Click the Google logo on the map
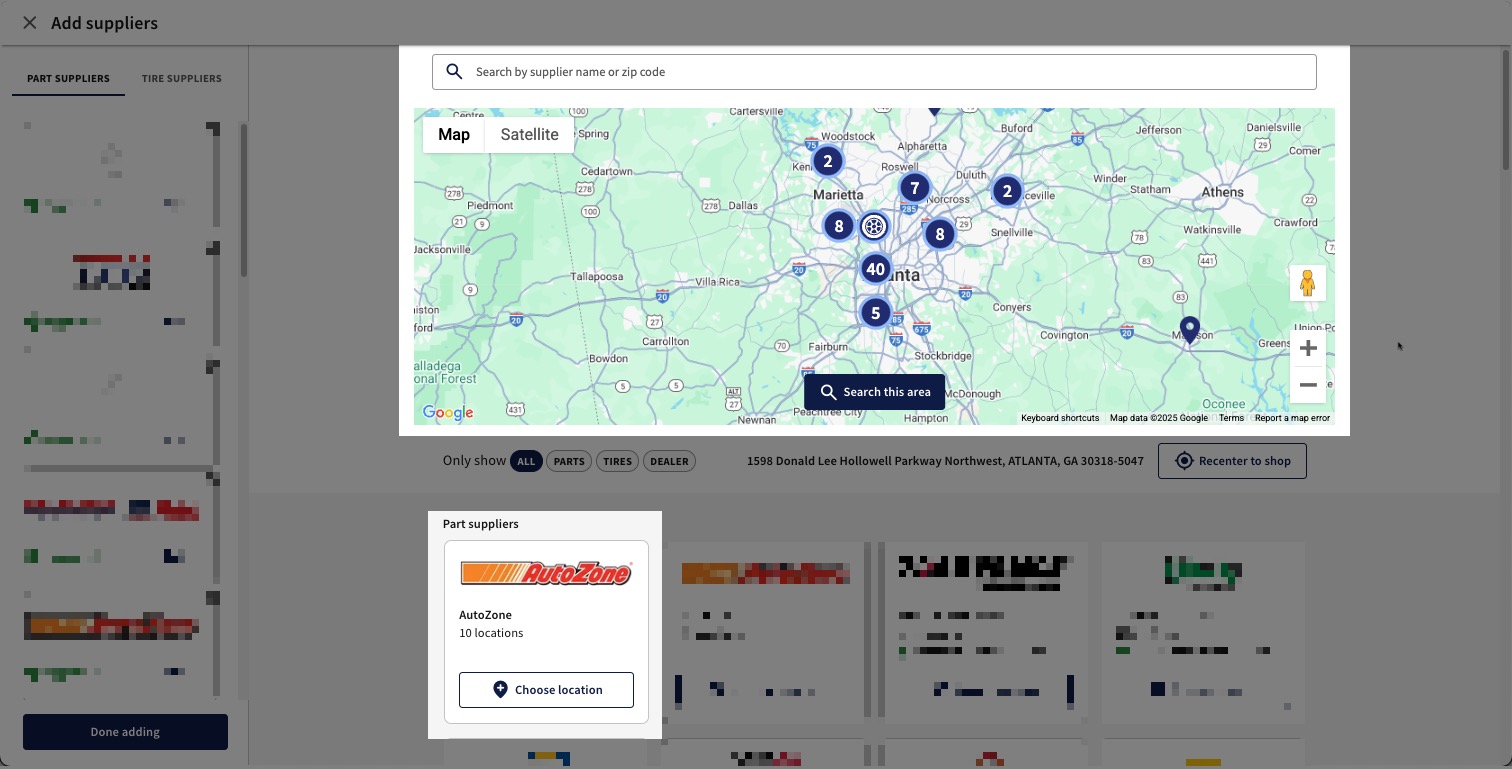The image size is (1512, 769). click(x=448, y=412)
